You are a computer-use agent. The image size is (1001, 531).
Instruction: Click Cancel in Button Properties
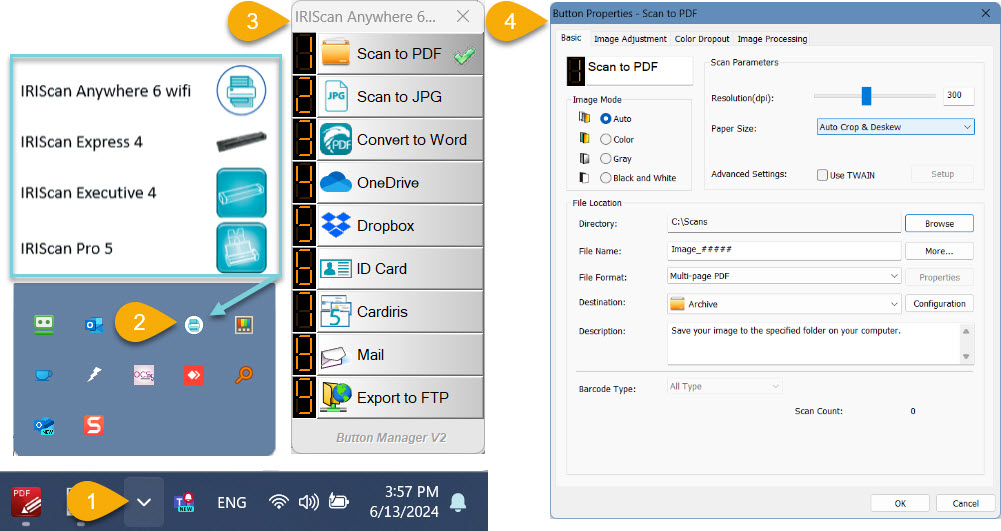[965, 503]
